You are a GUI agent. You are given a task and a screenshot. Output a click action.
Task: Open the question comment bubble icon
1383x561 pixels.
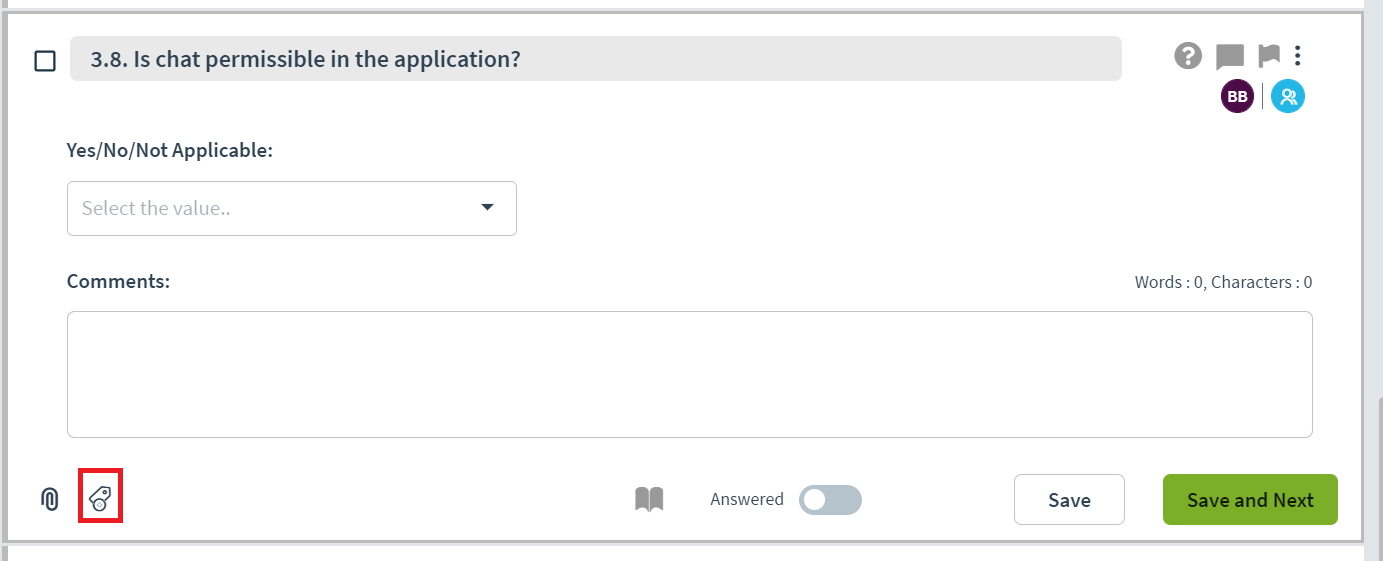pyautogui.click(x=1230, y=57)
